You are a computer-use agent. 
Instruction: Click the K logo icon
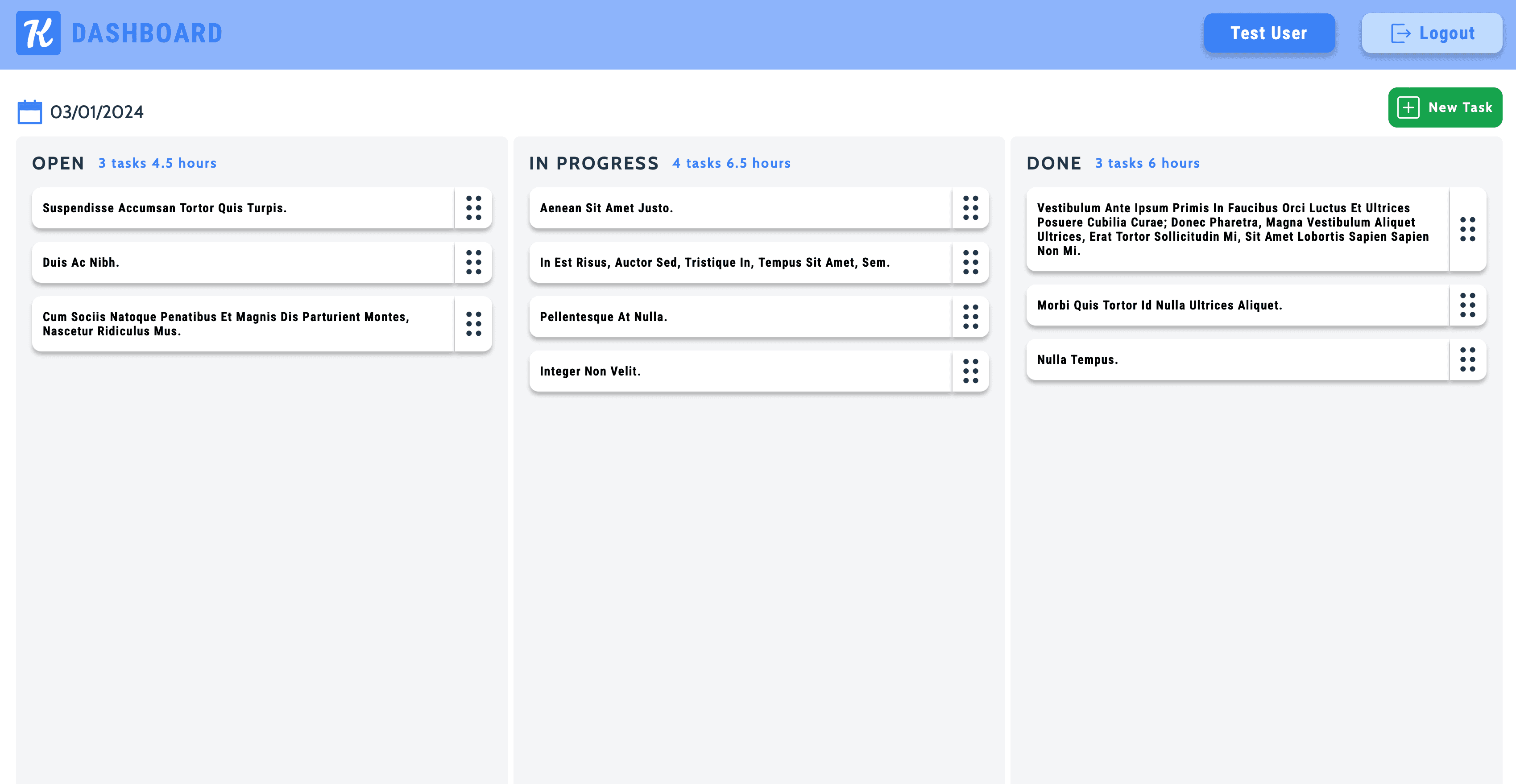click(38, 33)
